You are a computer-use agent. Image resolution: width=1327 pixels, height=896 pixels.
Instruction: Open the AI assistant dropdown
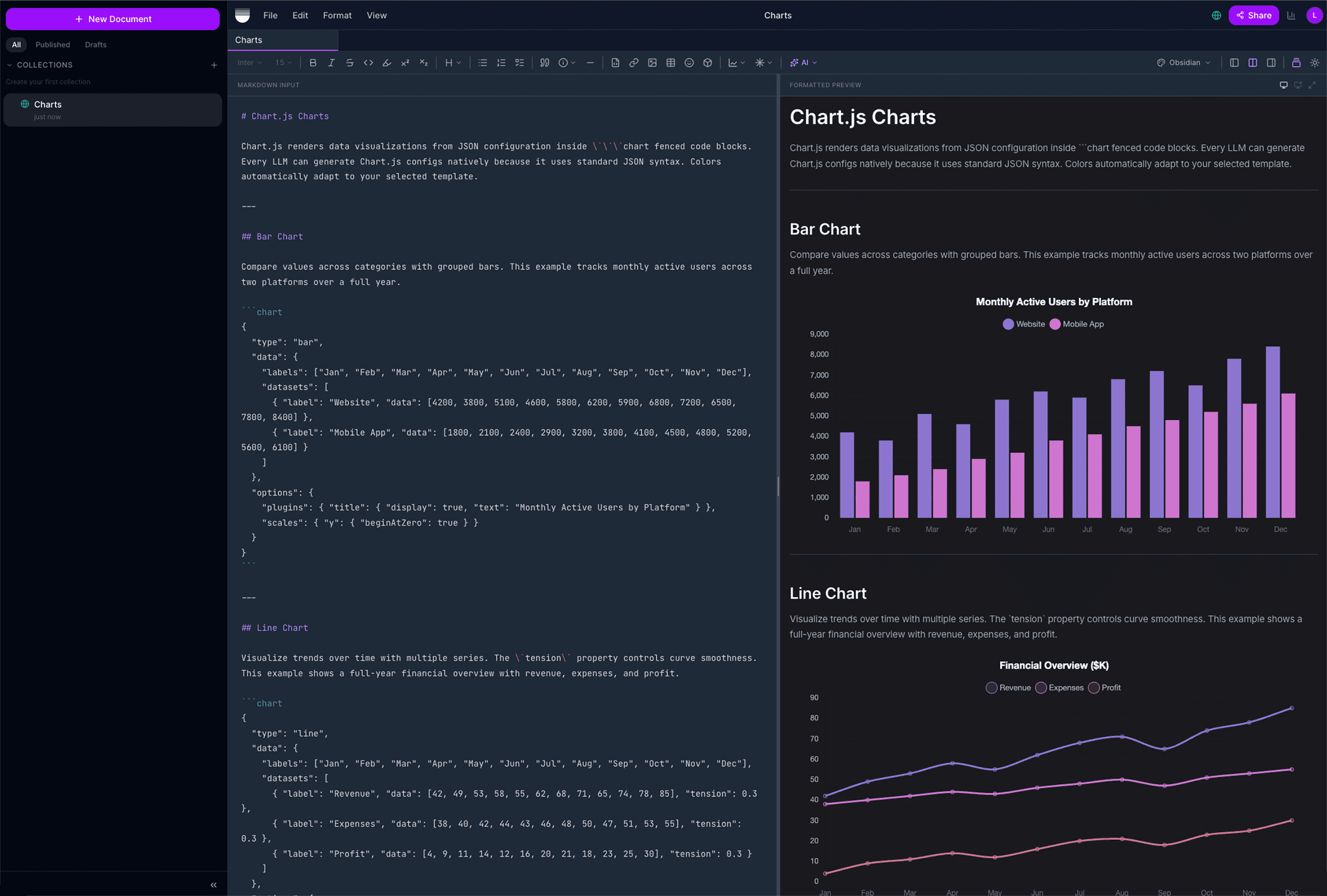pyautogui.click(x=804, y=63)
